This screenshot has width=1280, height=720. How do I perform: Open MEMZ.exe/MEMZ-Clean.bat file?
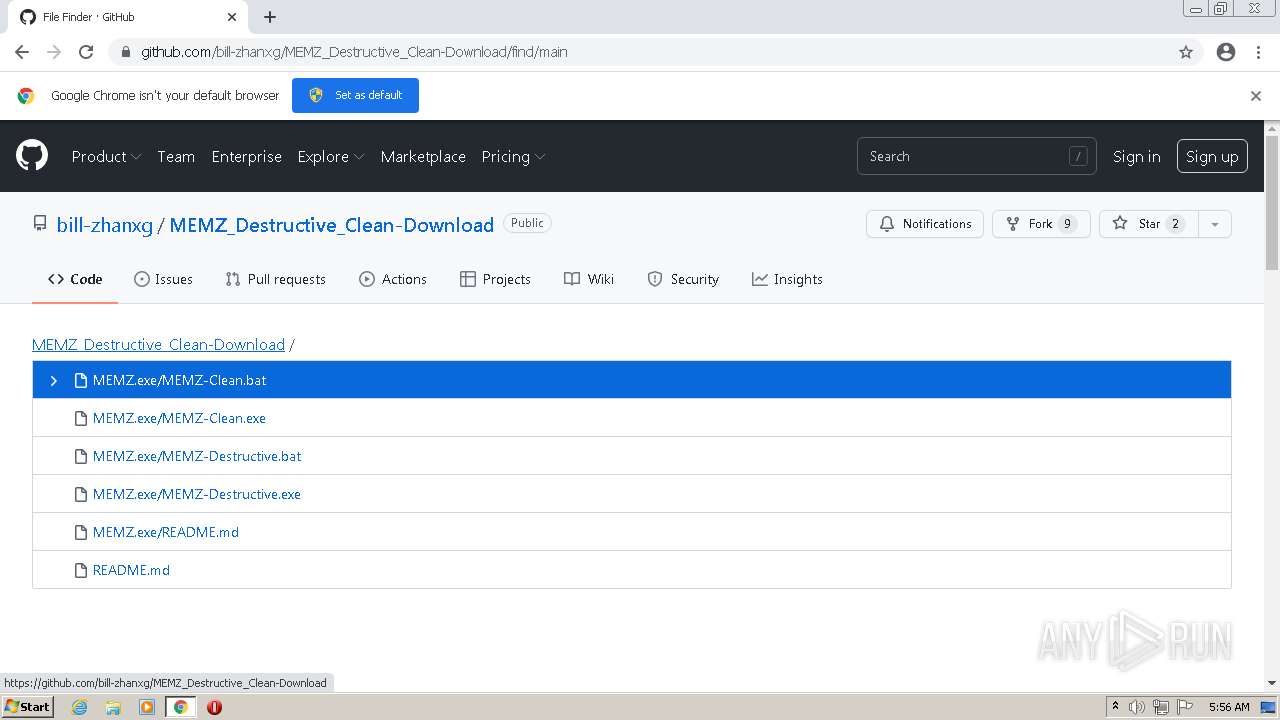coord(179,380)
